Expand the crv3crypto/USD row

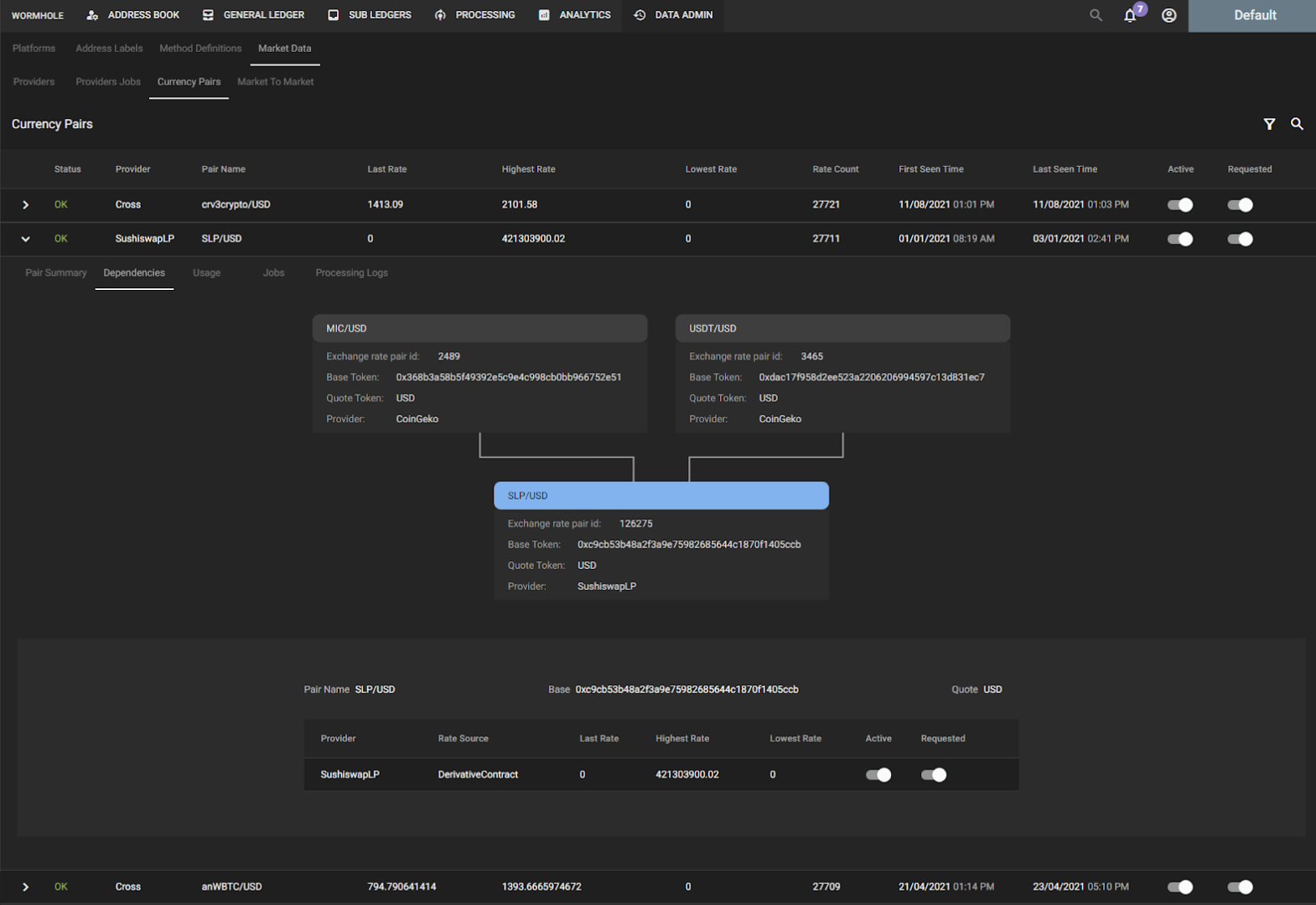[25, 204]
